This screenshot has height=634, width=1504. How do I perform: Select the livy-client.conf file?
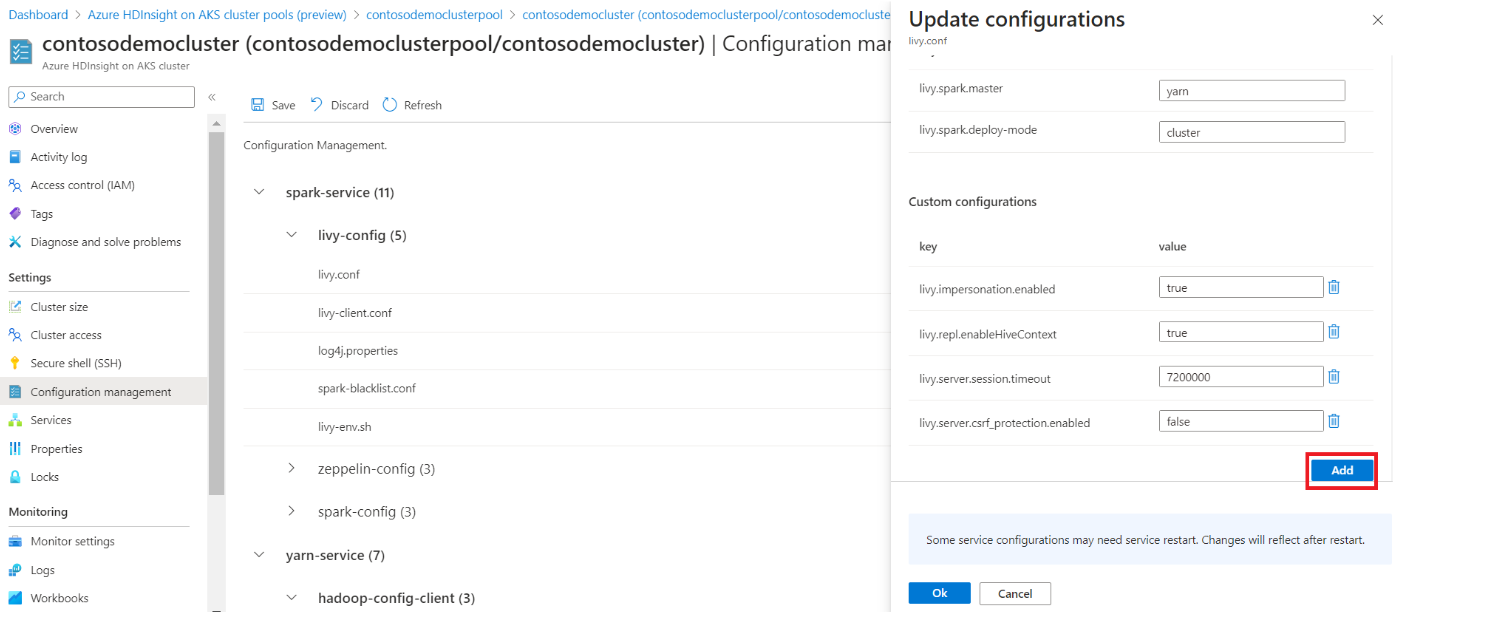pos(355,313)
